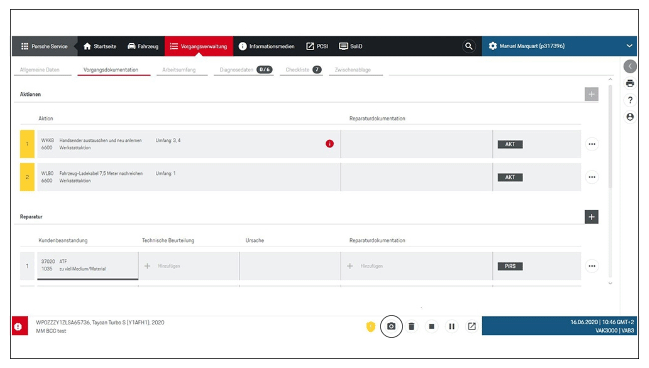Screen dimensions: 649x368
Task: Select the Vorgangsdokumentation tab
Action: (x=111, y=70)
